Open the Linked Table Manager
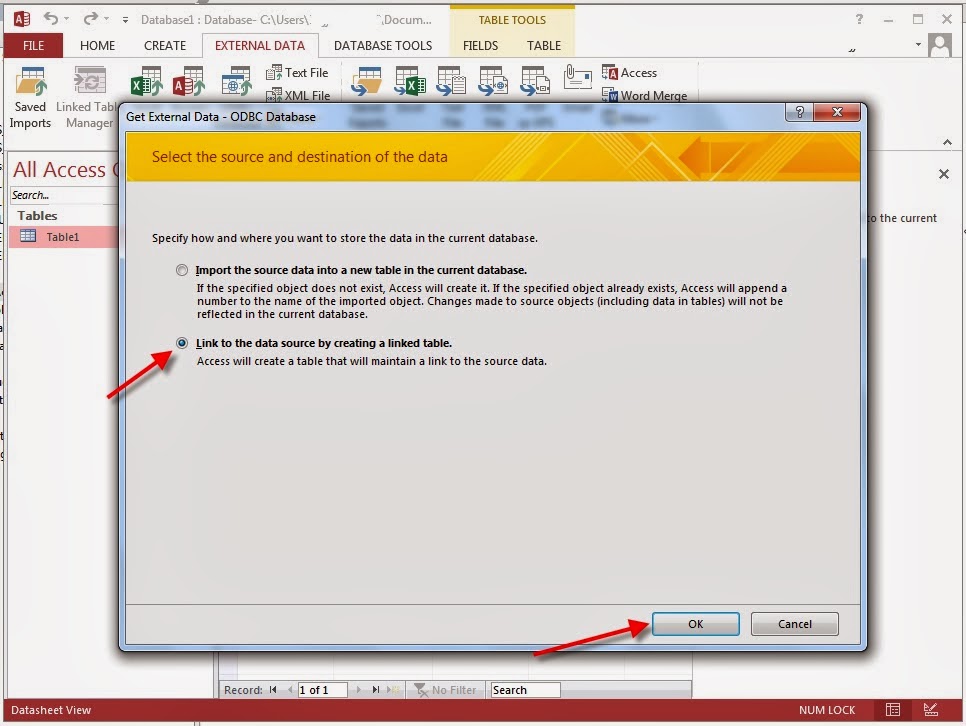 (x=88, y=97)
